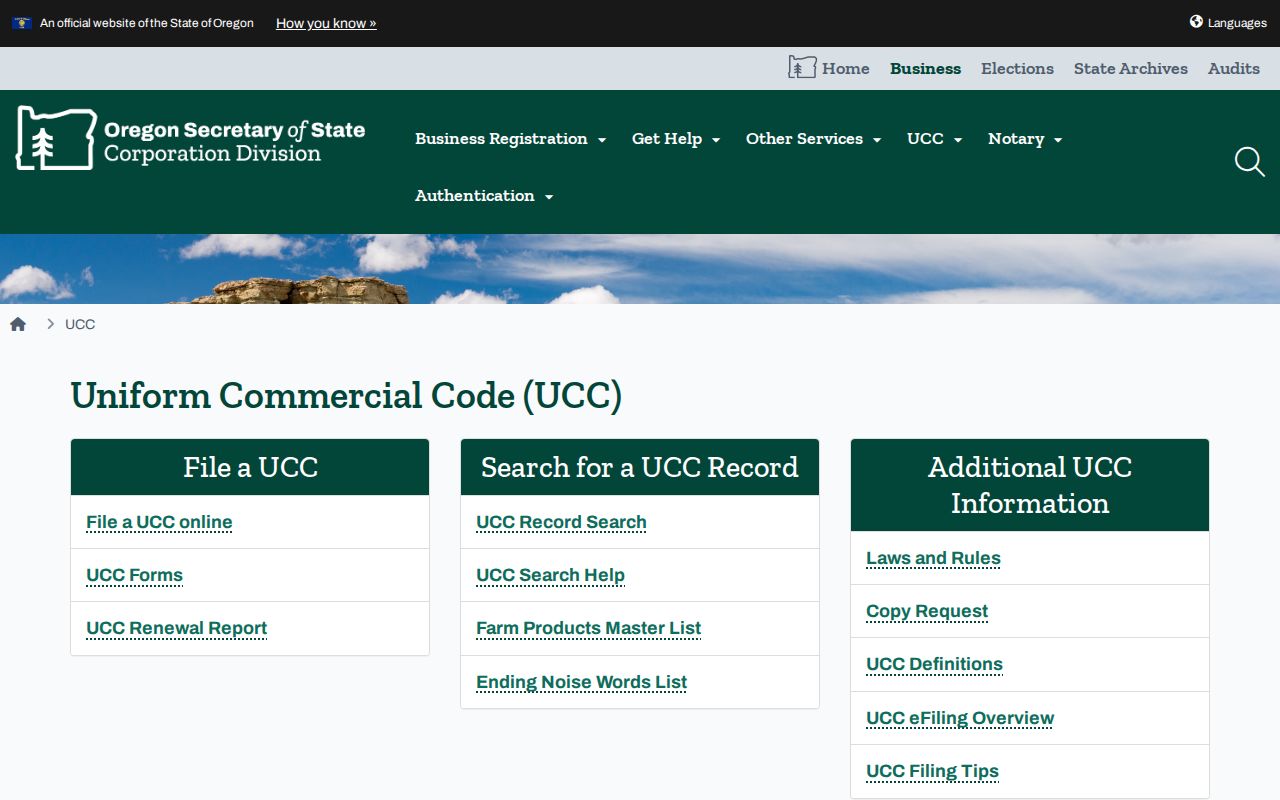The width and height of the screenshot is (1280, 800).
Task: Click the official website of Oregon text
Action: click(147, 23)
